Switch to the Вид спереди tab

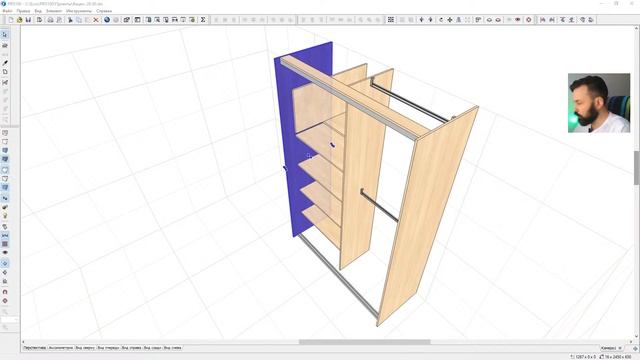point(108,348)
